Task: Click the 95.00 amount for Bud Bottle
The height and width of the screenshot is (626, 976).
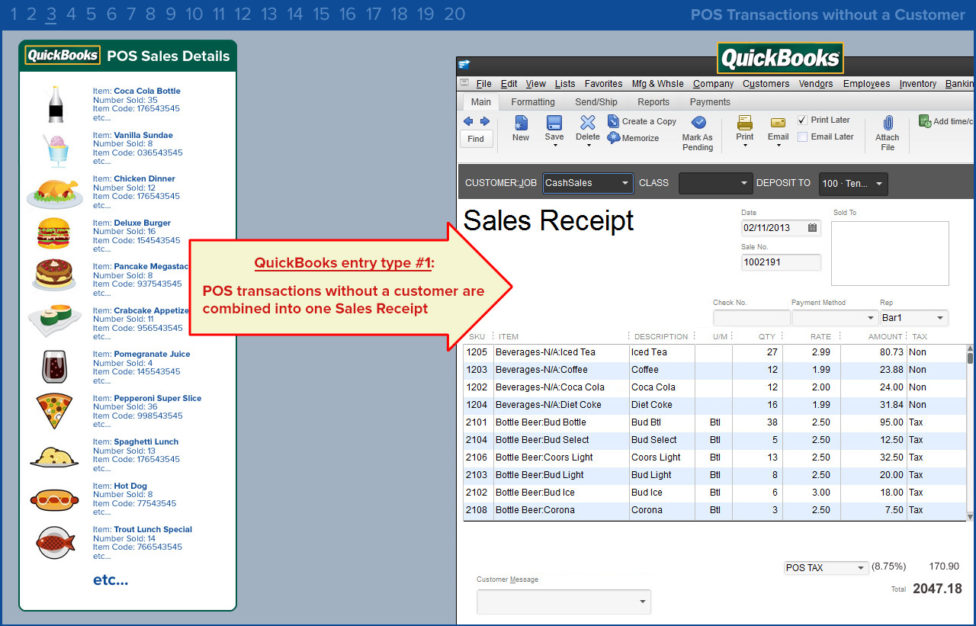Action: tap(873, 423)
